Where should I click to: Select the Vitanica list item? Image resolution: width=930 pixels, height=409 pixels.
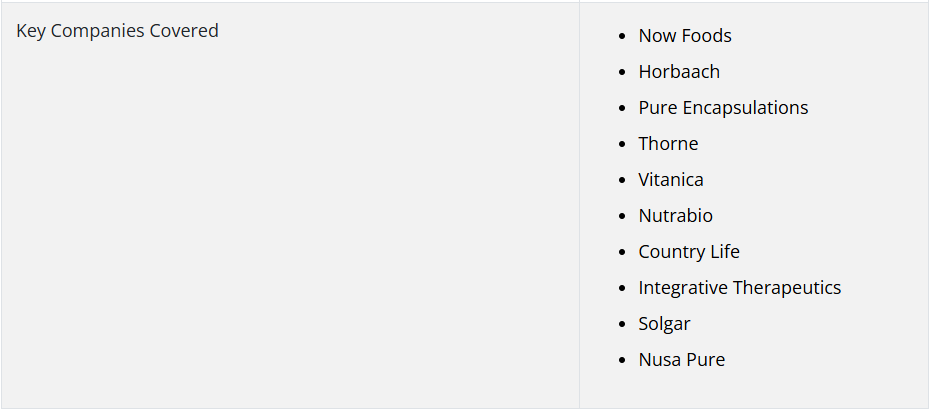pyautogui.click(x=671, y=180)
